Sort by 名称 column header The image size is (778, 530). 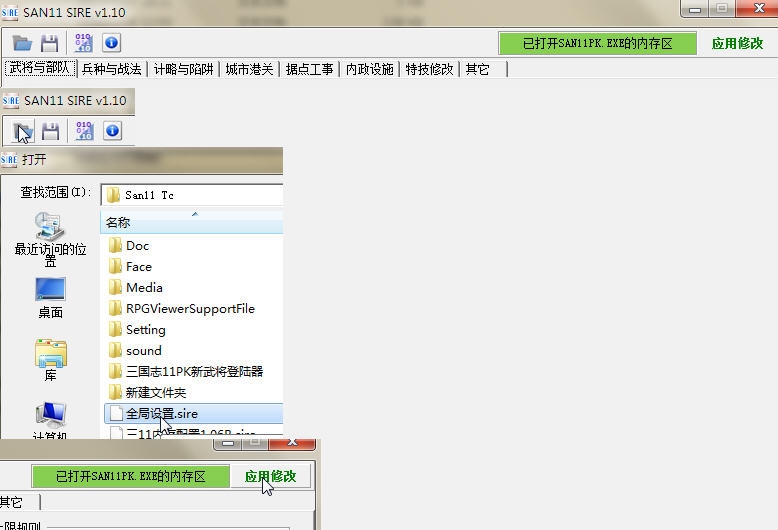[x=192, y=222]
